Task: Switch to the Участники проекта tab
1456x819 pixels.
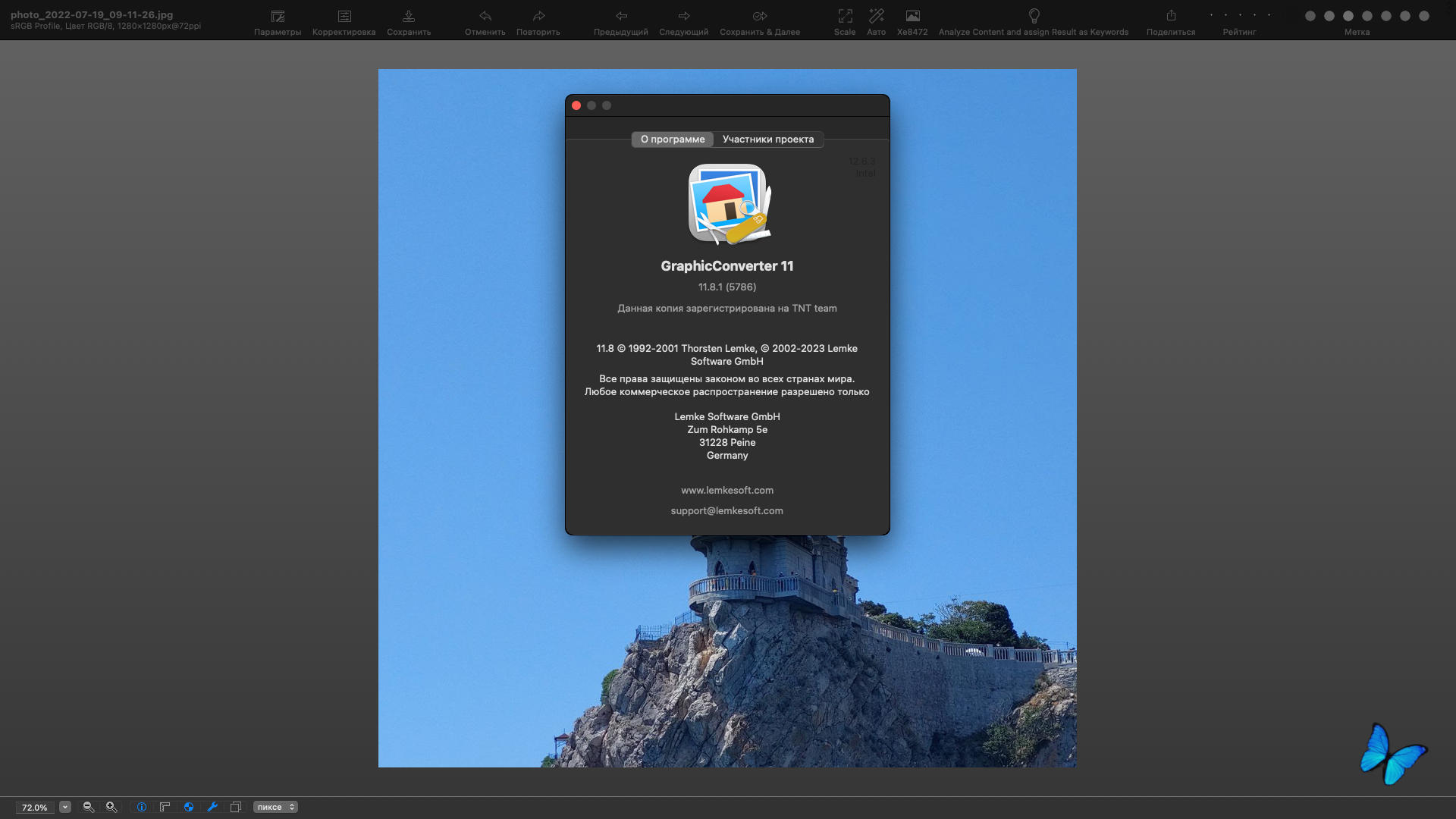Action: coord(768,139)
